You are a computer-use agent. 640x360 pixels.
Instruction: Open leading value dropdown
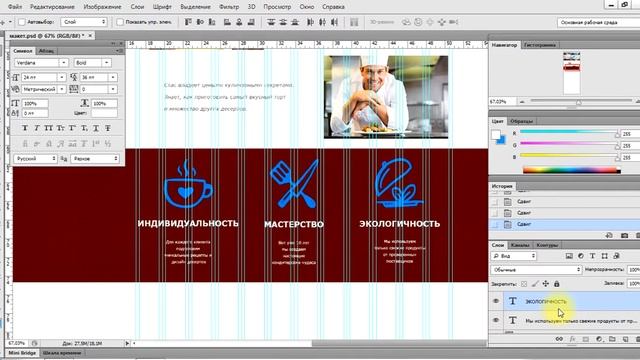click(x=113, y=77)
